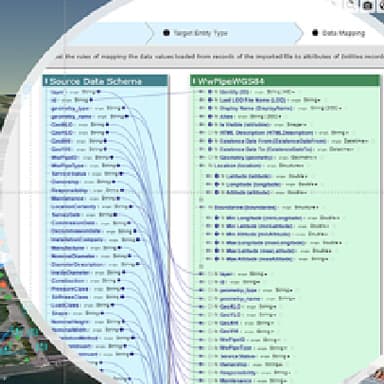Open type dropdown for Display Name attribute
The image size is (384, 384).
coord(326,108)
